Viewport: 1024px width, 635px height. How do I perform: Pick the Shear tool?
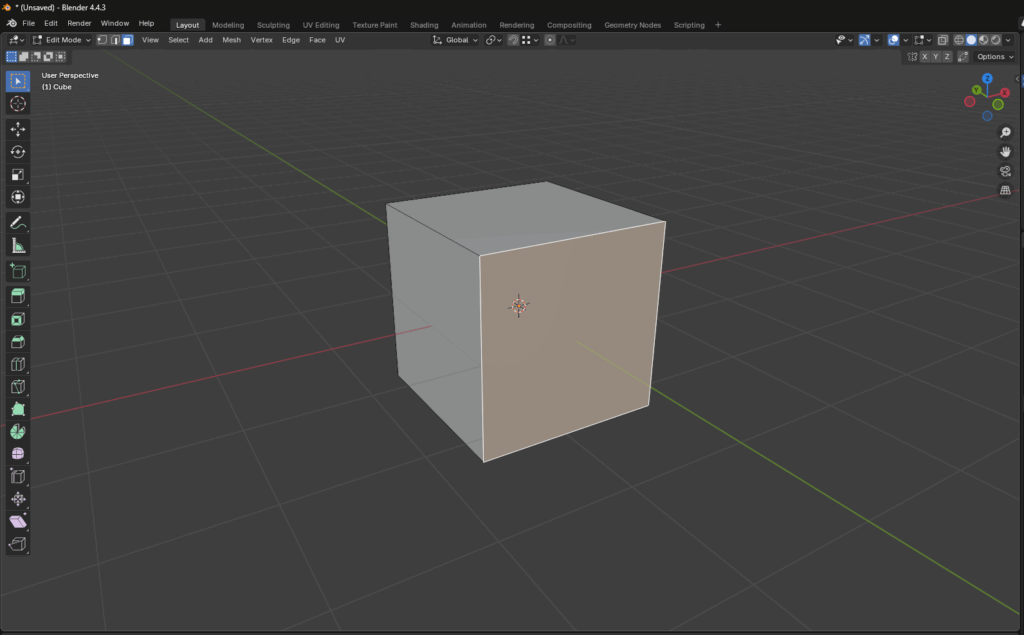18,521
